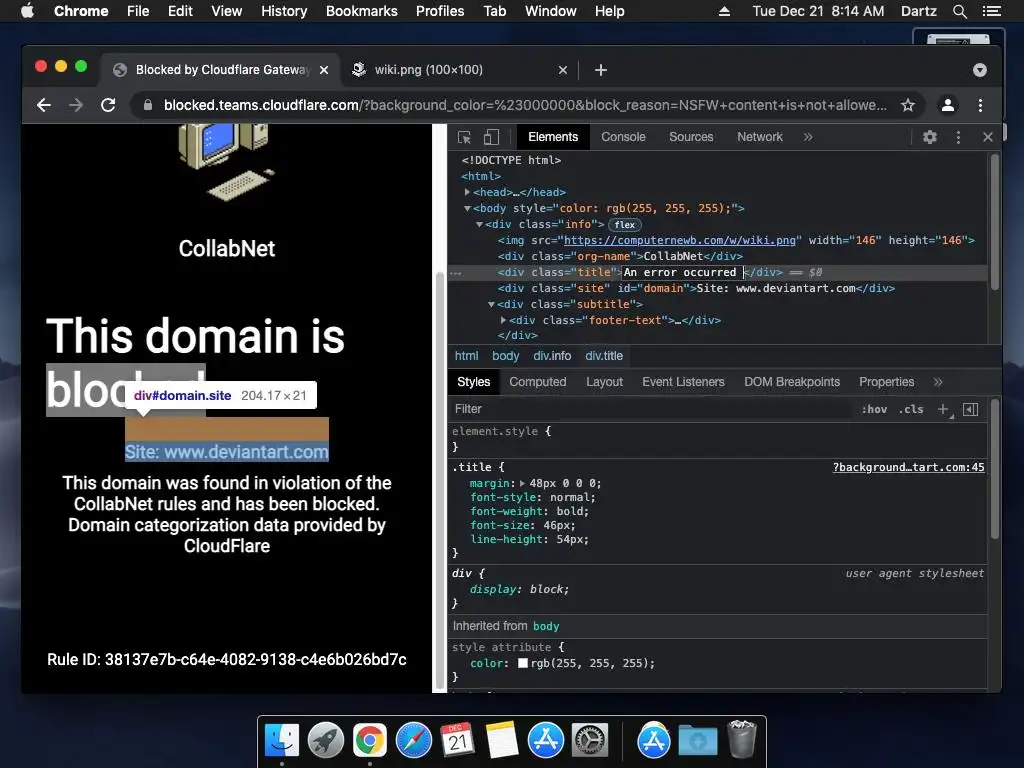
Task: Switch to the Network tab
Action: click(760, 137)
